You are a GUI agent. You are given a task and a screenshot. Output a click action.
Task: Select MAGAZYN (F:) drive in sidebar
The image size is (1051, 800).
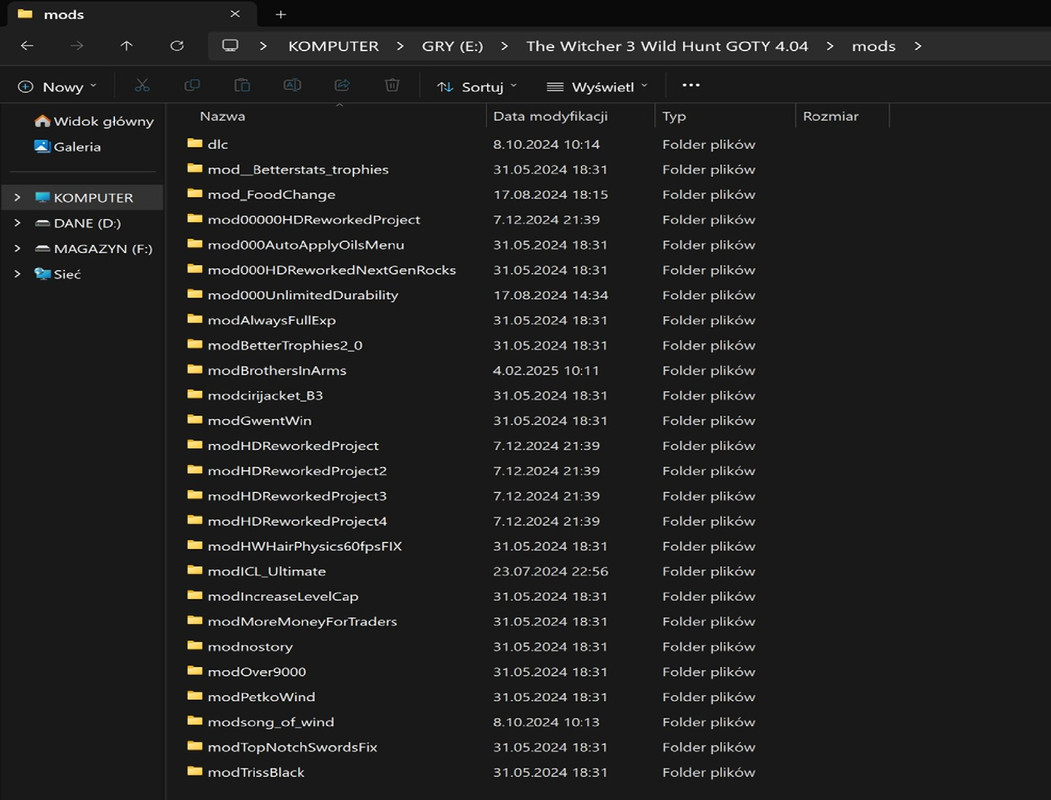pyautogui.click(x=94, y=249)
